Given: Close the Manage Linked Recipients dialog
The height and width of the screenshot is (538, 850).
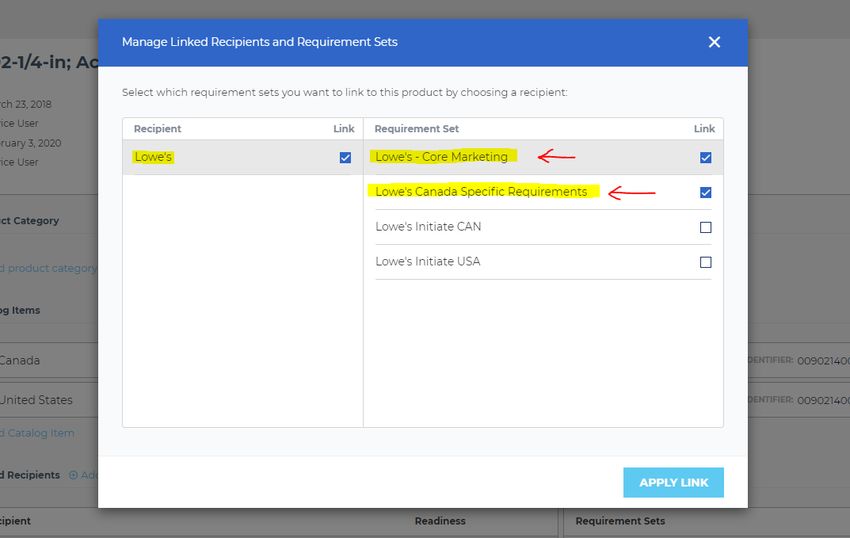Looking at the screenshot, I should tap(714, 42).
